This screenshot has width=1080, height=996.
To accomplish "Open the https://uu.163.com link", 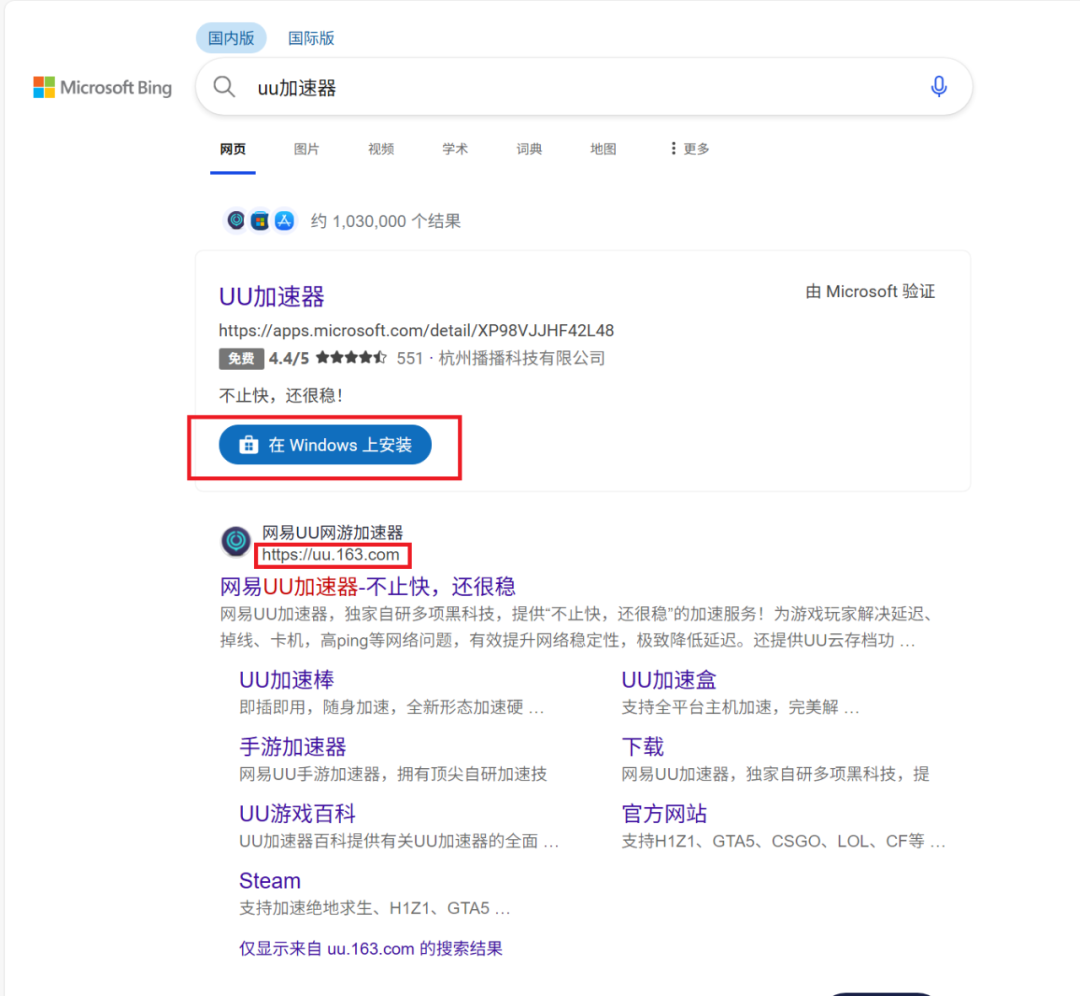I will coord(331,554).
